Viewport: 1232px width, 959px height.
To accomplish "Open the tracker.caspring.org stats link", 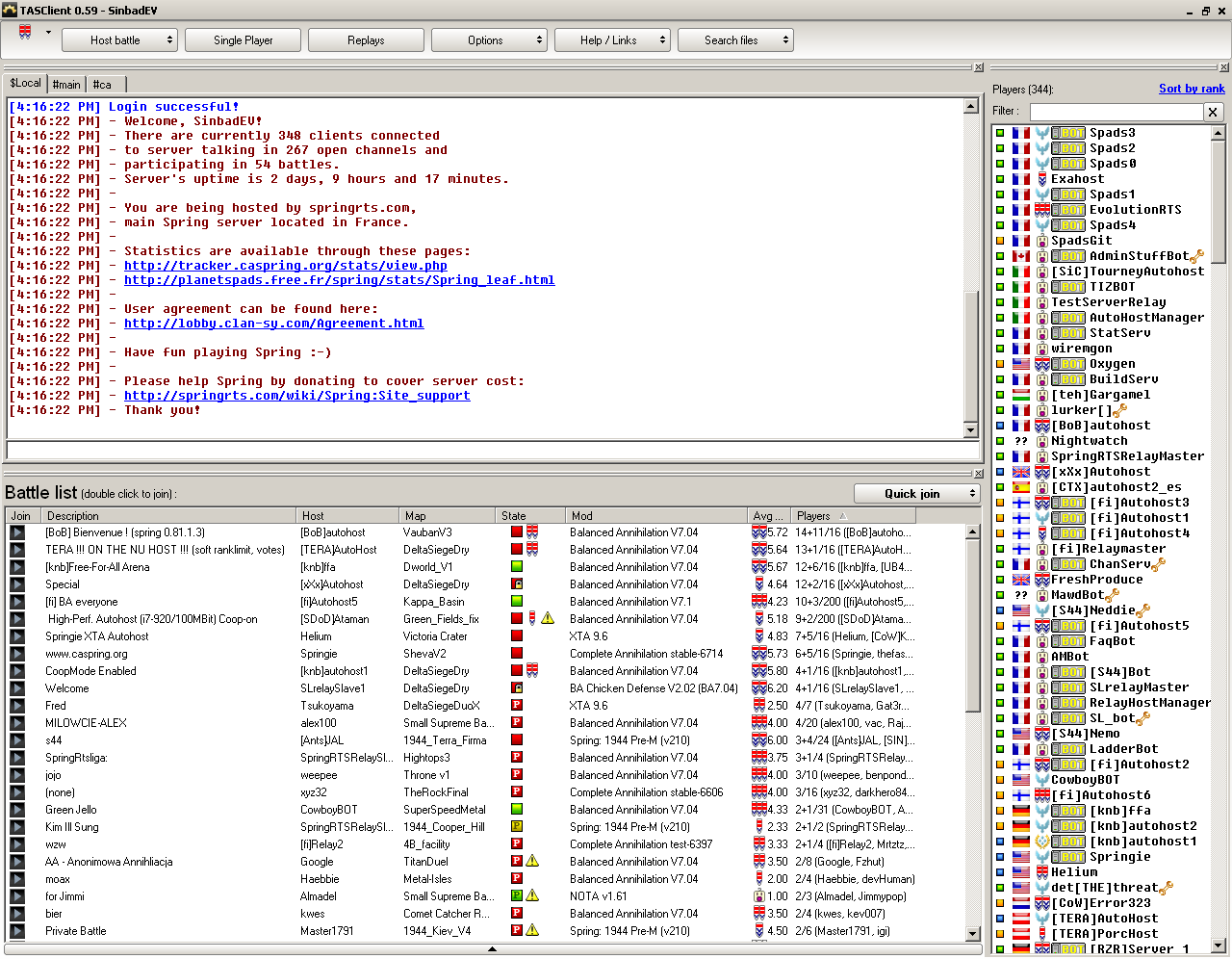I will coord(285,266).
